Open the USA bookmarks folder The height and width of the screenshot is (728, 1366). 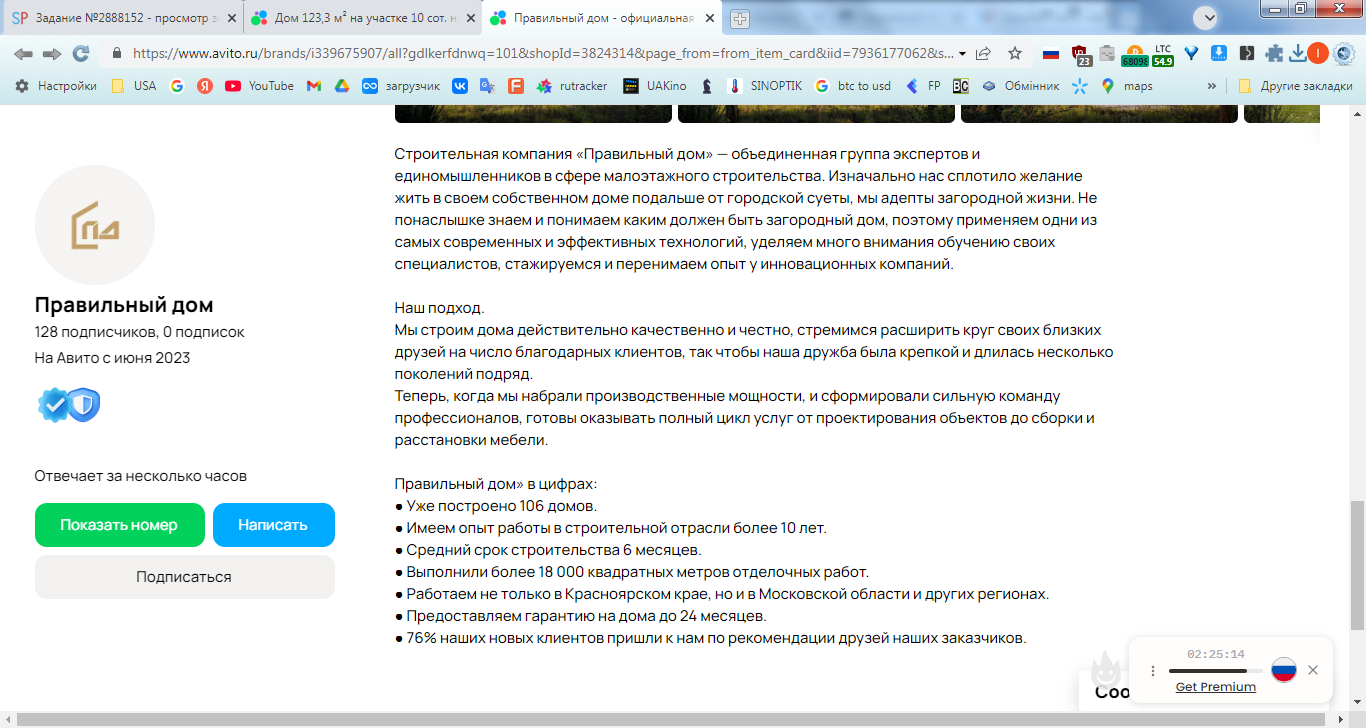(x=134, y=86)
